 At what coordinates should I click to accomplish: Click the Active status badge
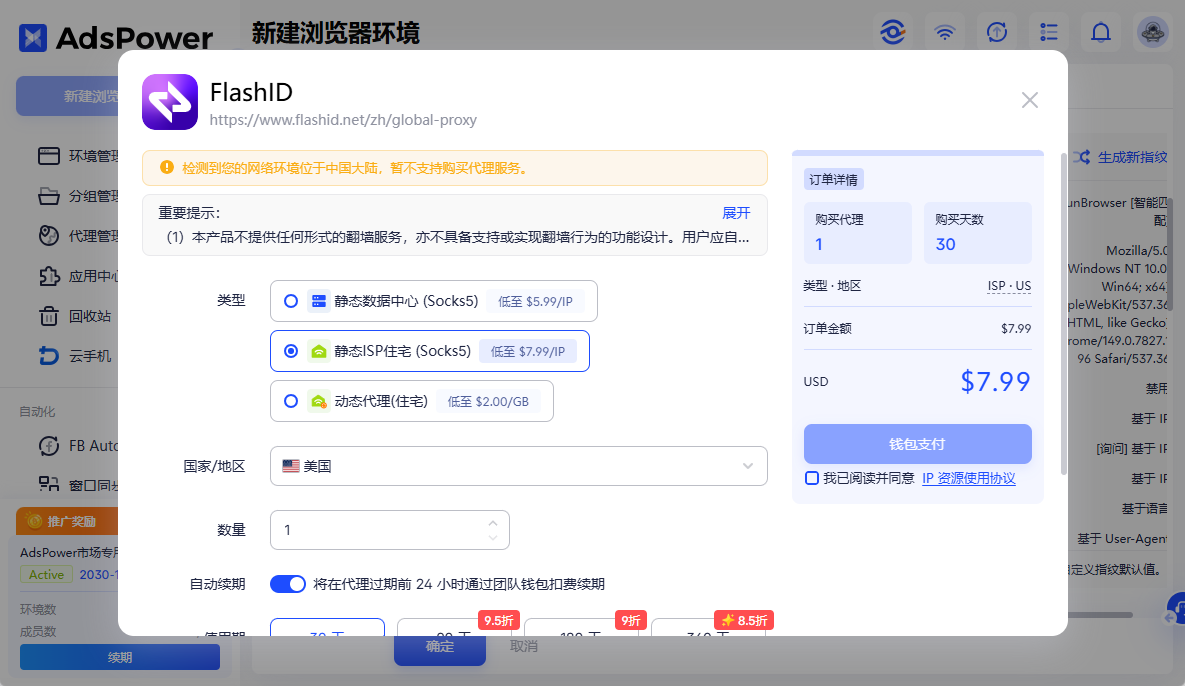pos(46,574)
